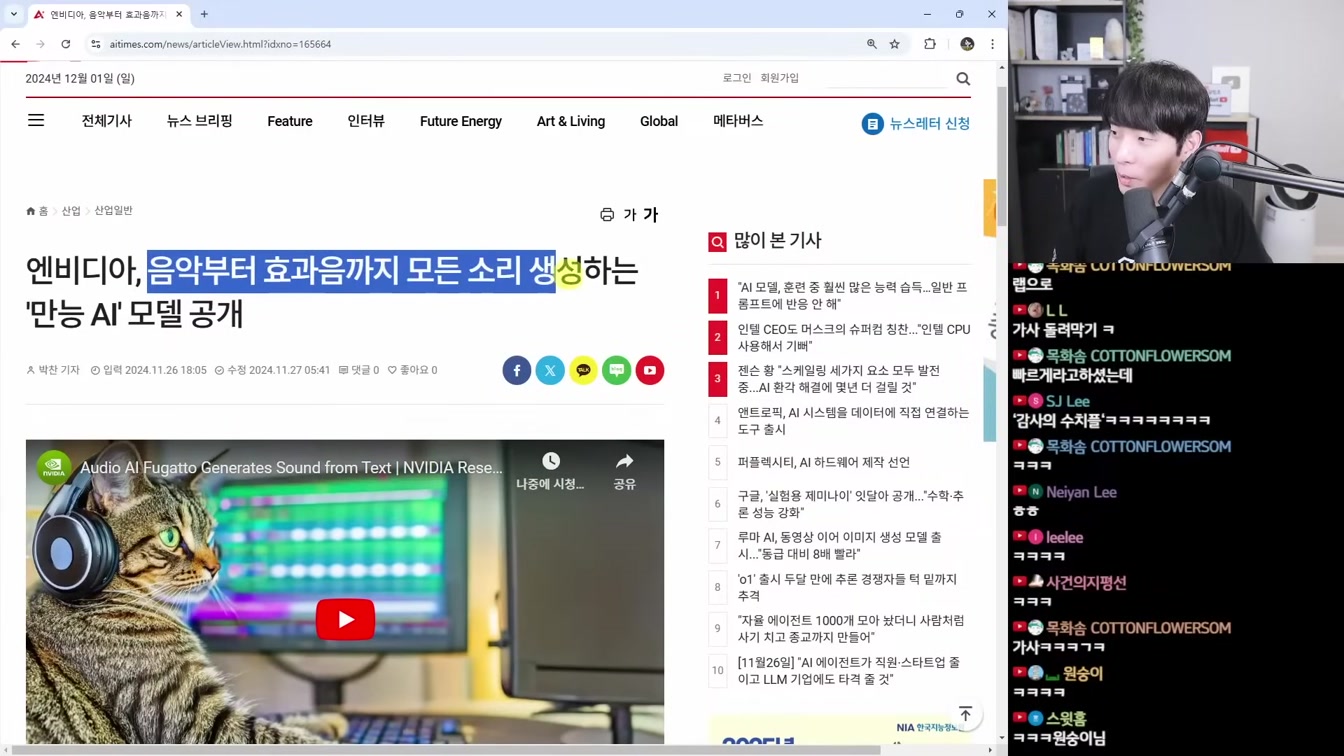Open popular article 7 about 루마 AI
1344x756 pixels.
839,545
